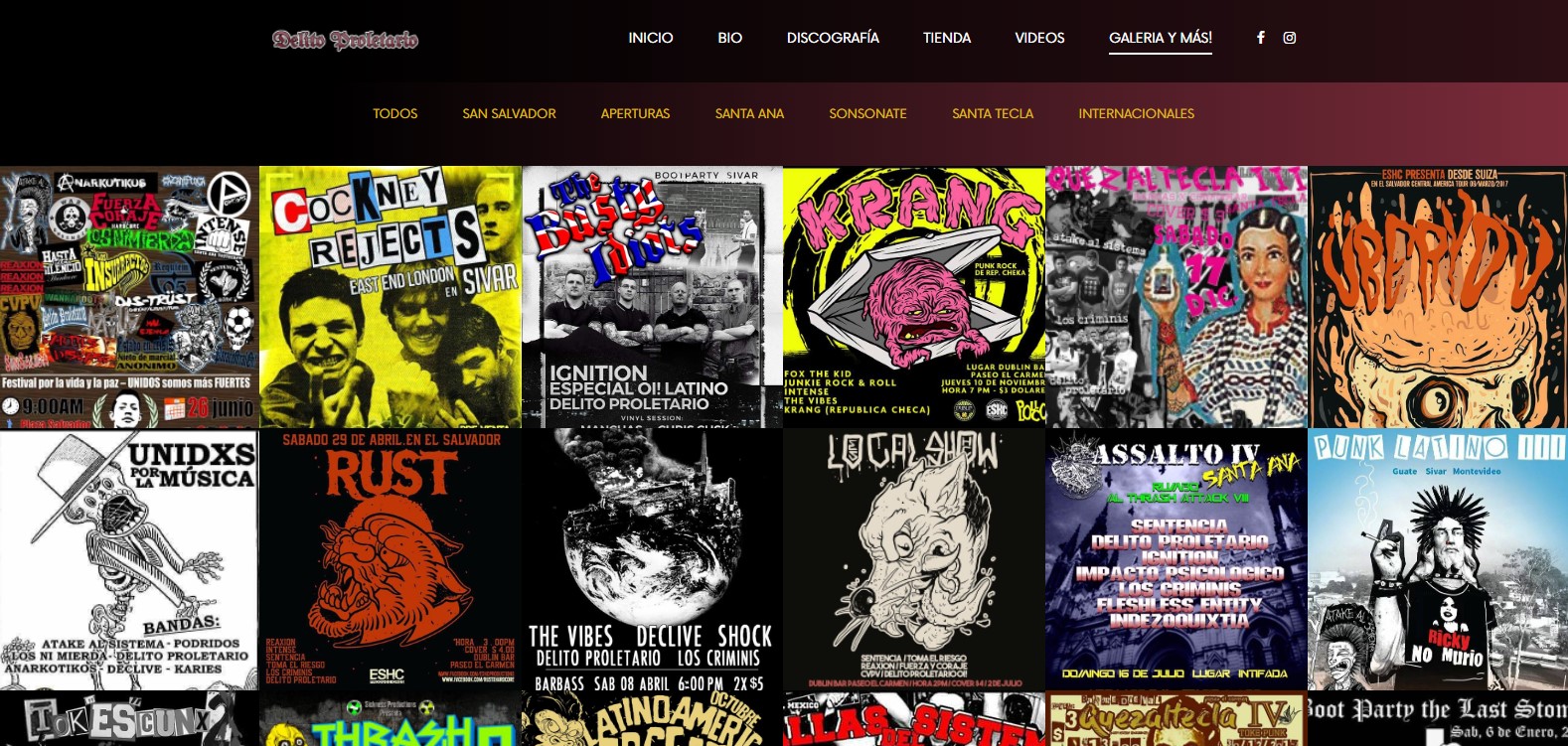View the KRANG punk rock poster
The width and height of the screenshot is (1568, 746).
pyautogui.click(x=913, y=296)
